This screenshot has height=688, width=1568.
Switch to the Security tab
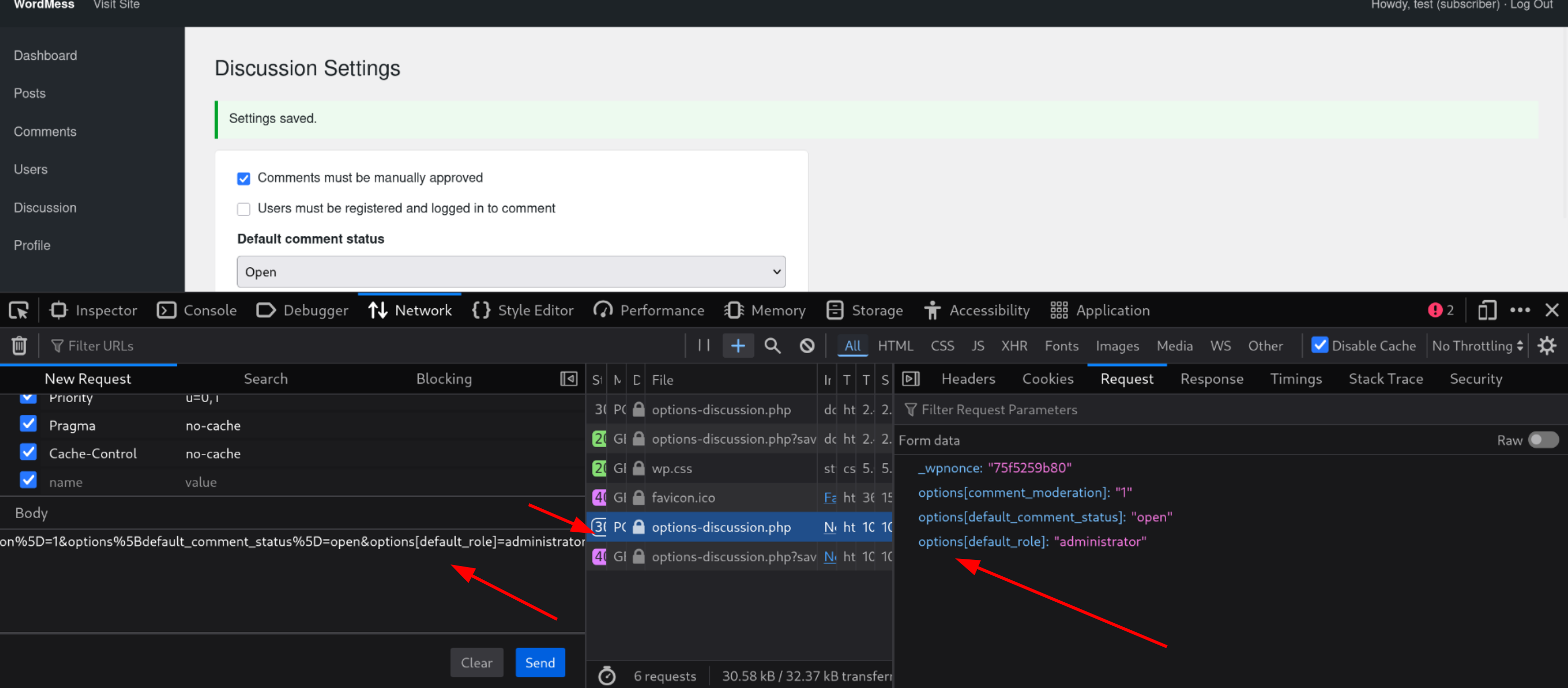pyautogui.click(x=1476, y=379)
